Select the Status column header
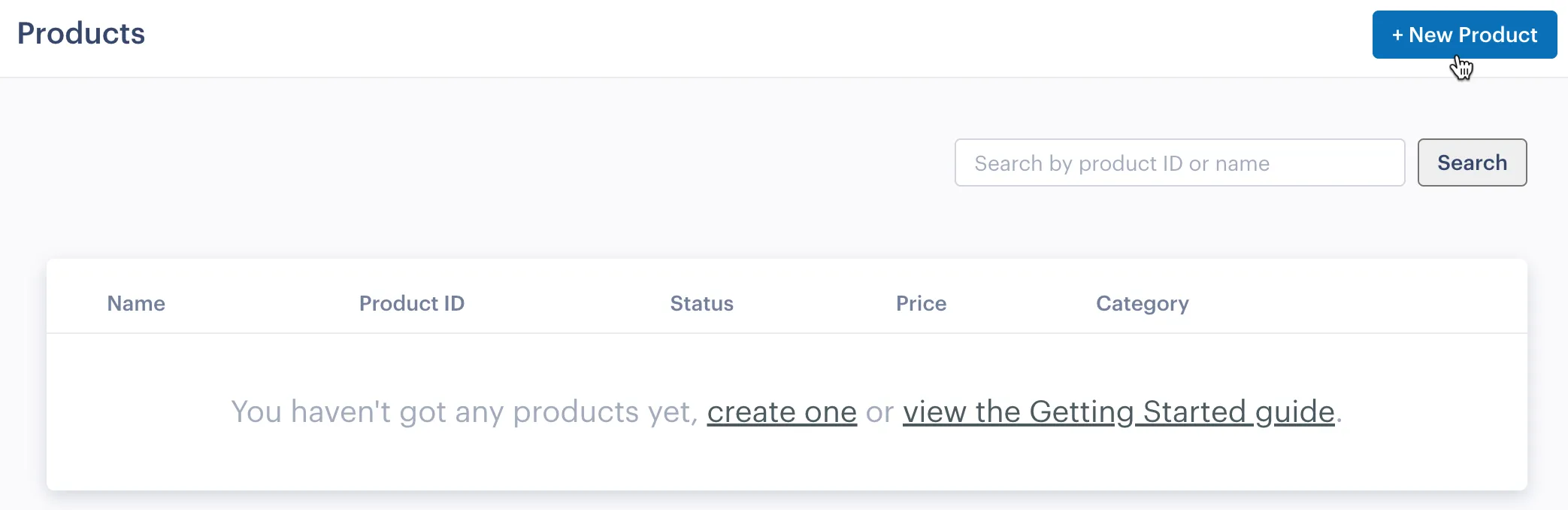This screenshot has width=1568, height=510. (701, 304)
